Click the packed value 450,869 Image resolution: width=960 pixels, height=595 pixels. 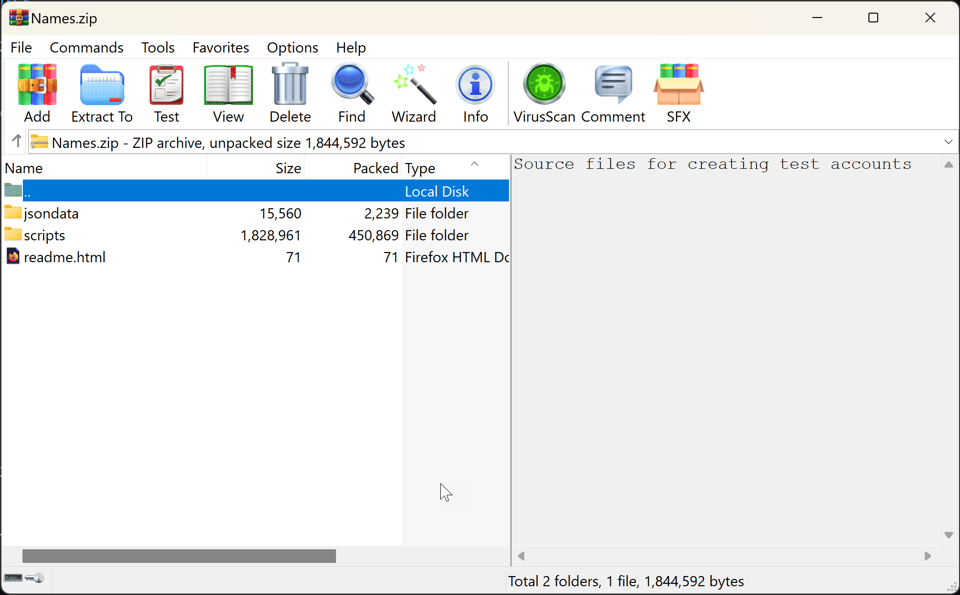pos(373,236)
